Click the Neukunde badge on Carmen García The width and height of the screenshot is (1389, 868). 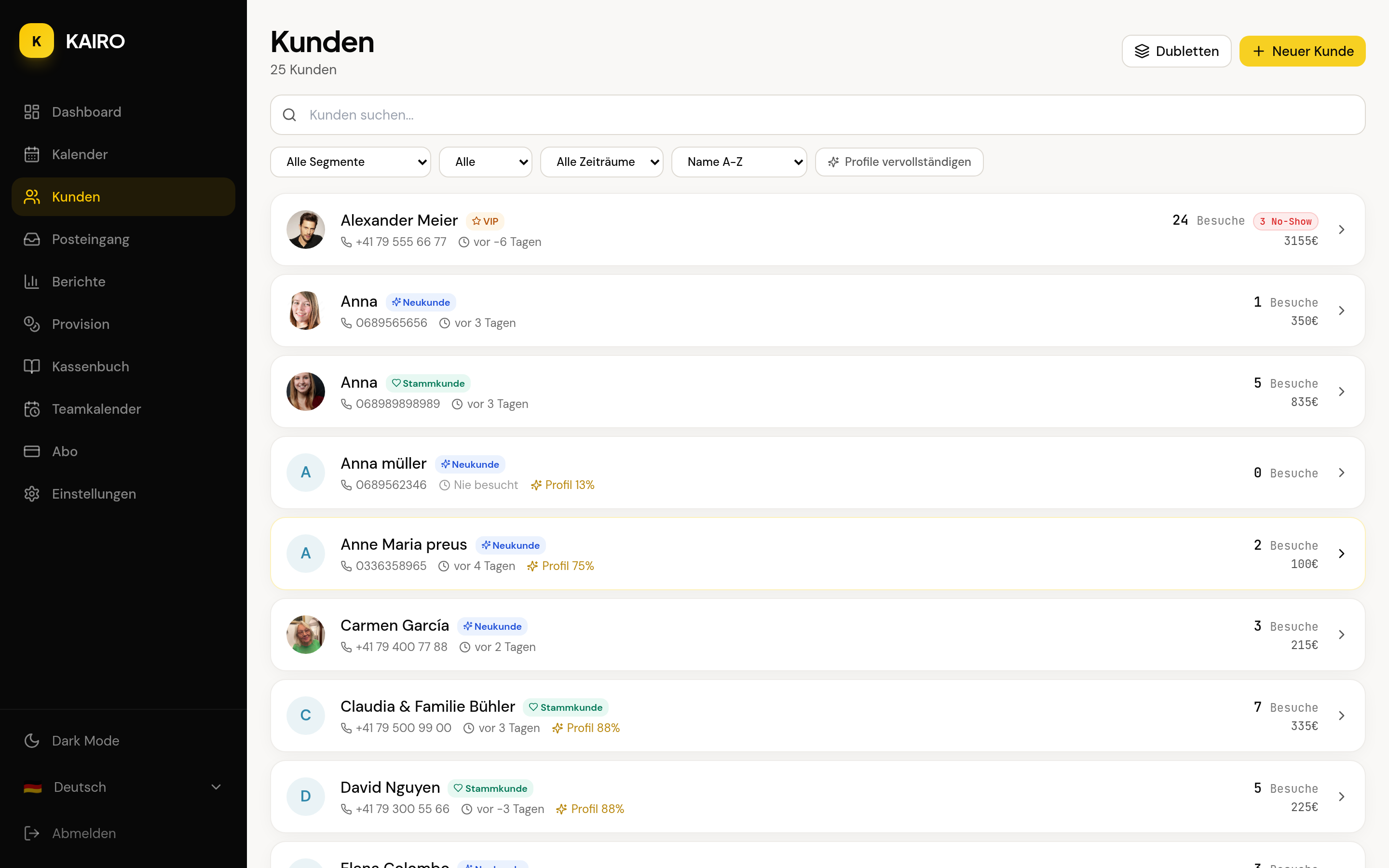tap(492, 627)
